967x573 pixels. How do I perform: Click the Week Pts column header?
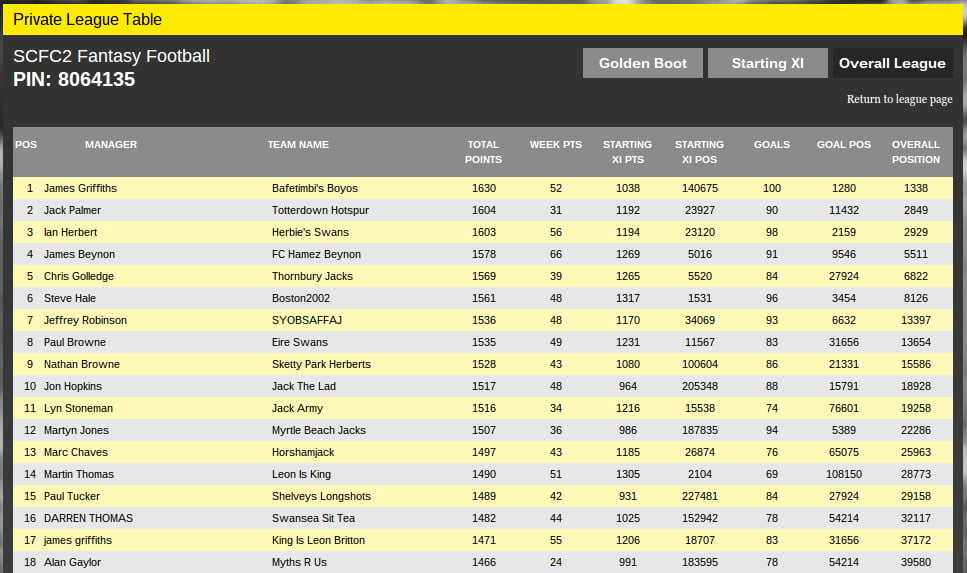pos(555,145)
